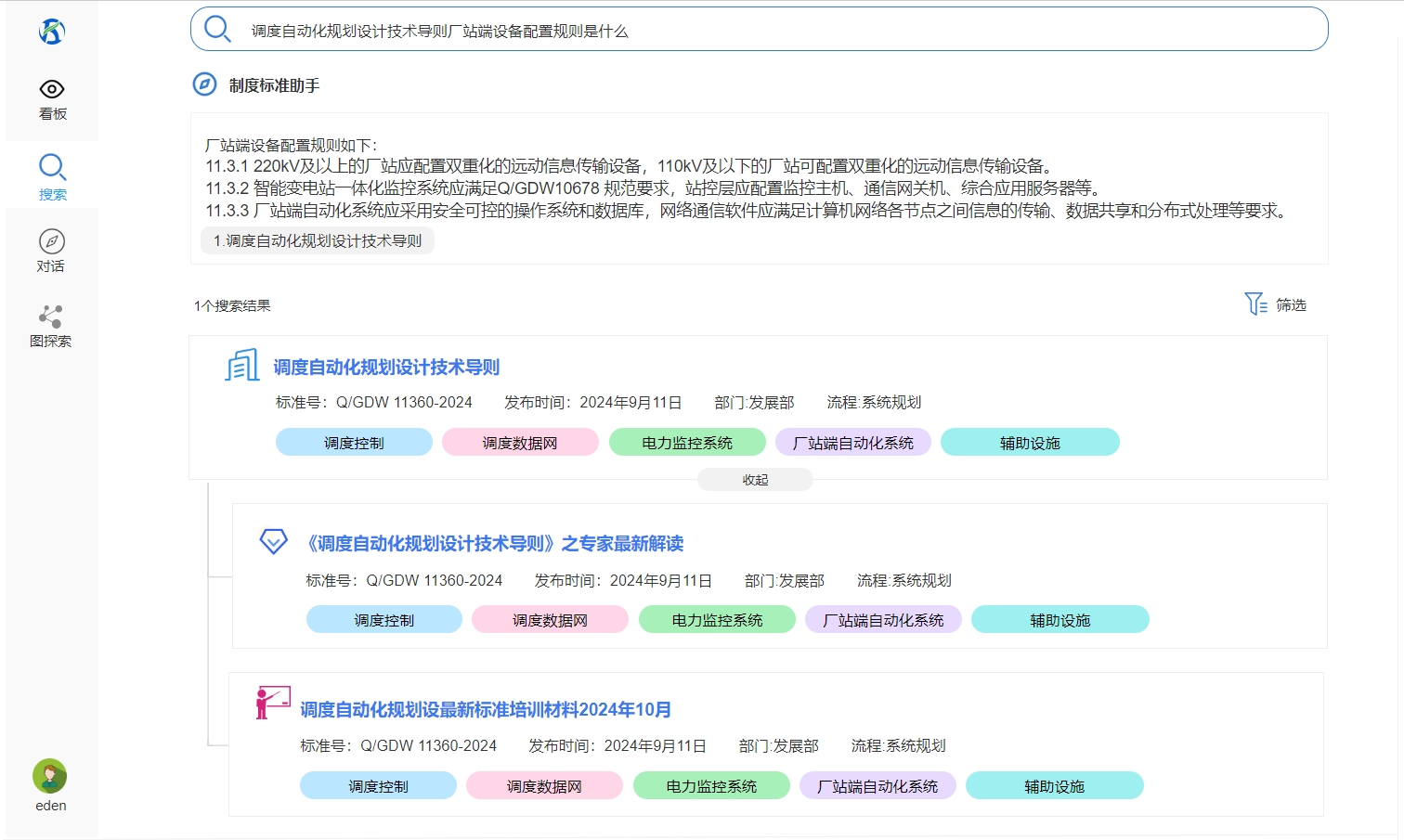Click the building document icon of first result
This screenshot has width=1404, height=840.
[x=242, y=366]
